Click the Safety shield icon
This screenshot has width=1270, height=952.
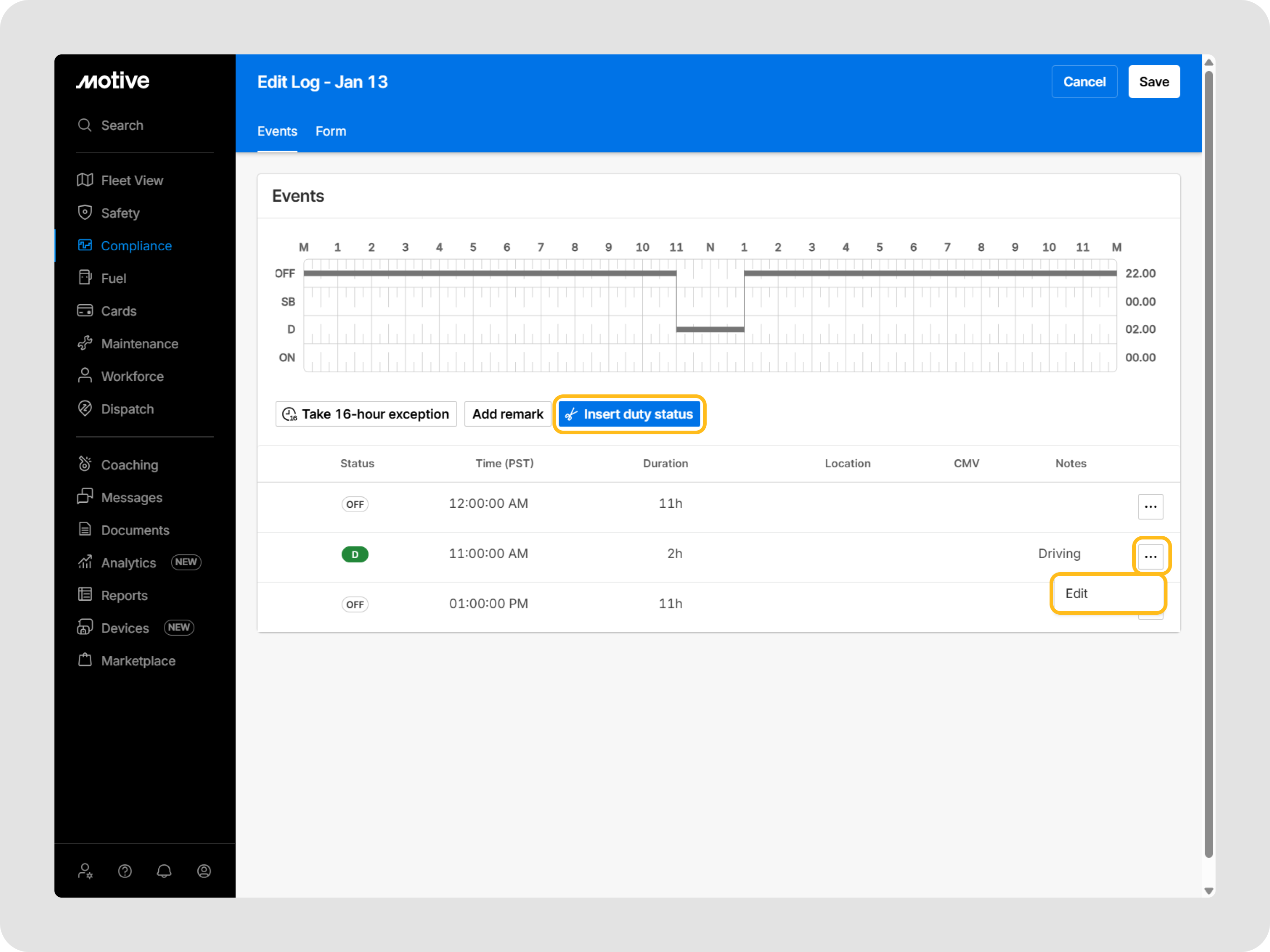[85, 213]
